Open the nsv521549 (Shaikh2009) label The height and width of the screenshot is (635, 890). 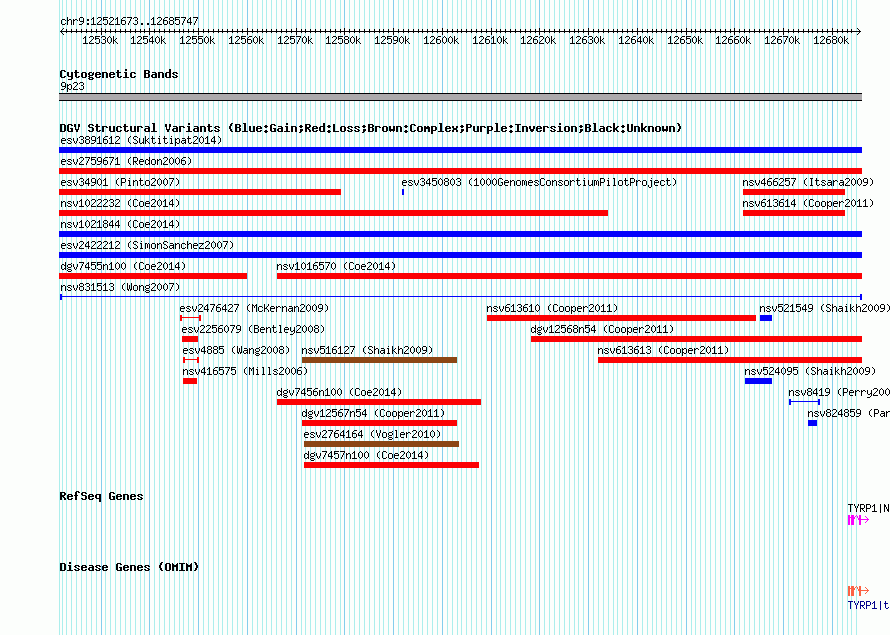tap(825, 308)
